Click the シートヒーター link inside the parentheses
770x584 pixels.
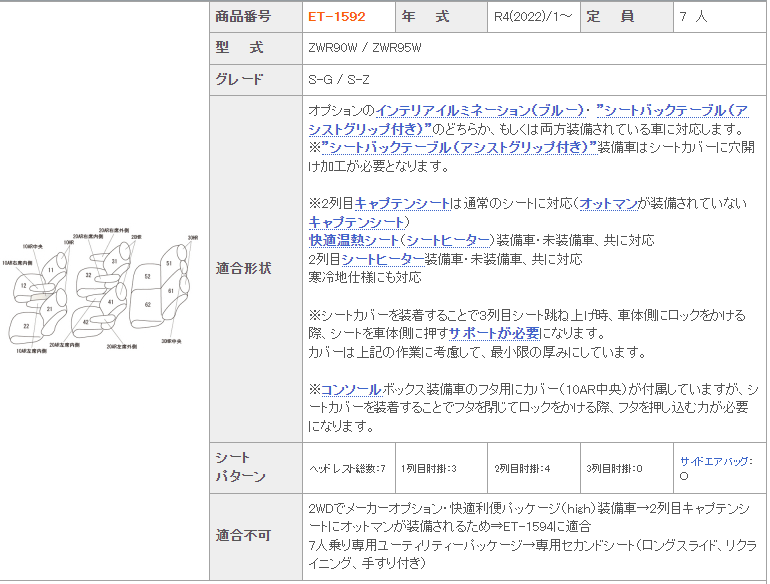click(448, 240)
